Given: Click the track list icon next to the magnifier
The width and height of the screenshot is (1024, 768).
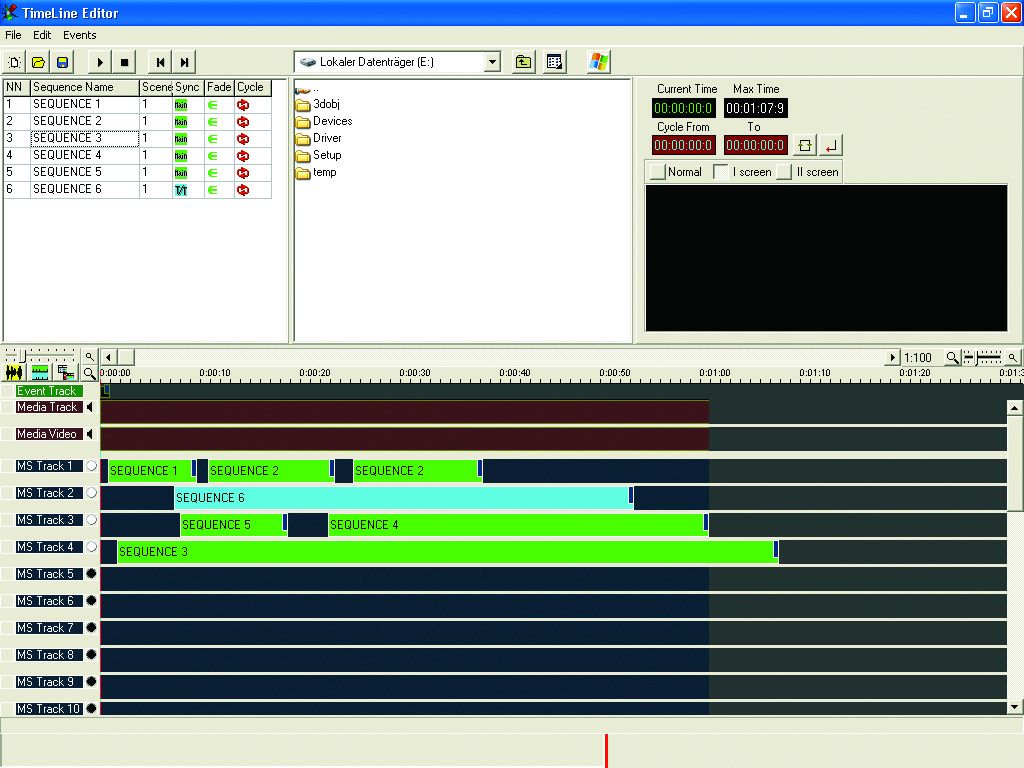Looking at the screenshot, I should pyautogui.click(x=66, y=373).
